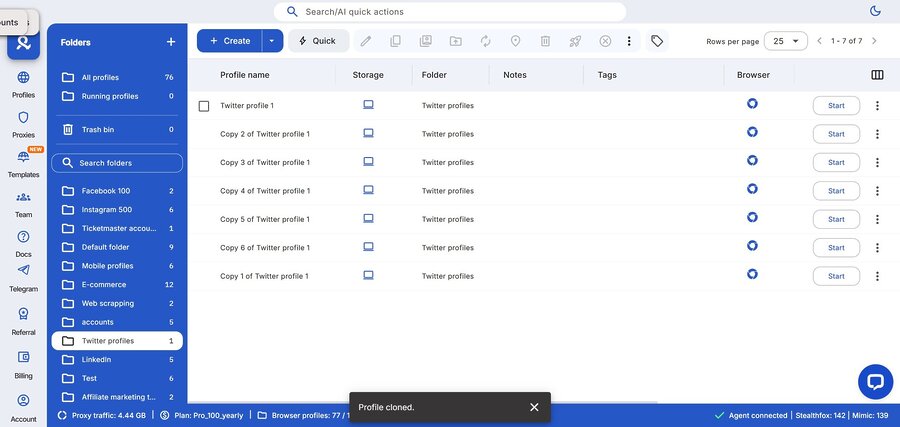This screenshot has width=900, height=427.
Task: Click the trash delete icon in toolbar
Action: [545, 41]
